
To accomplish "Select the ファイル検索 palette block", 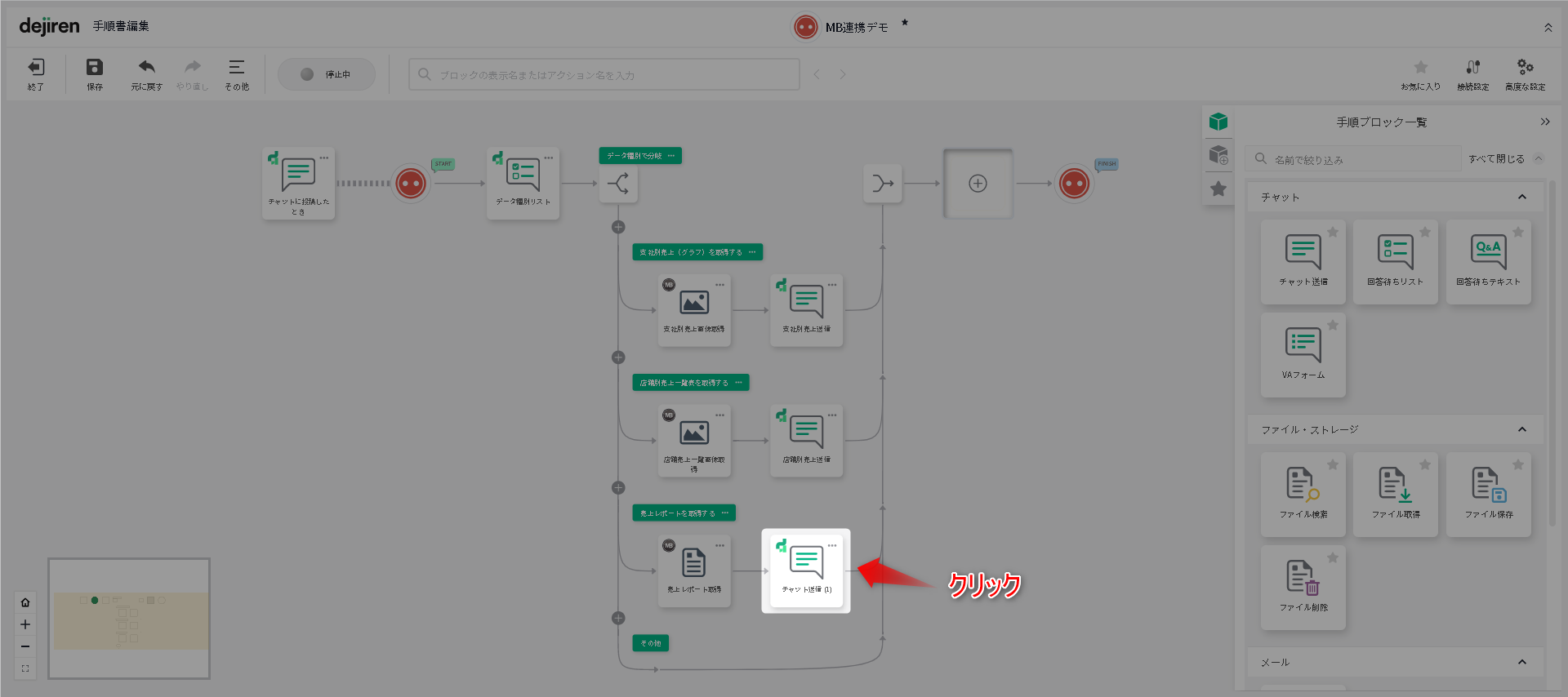I will click(x=1303, y=495).
